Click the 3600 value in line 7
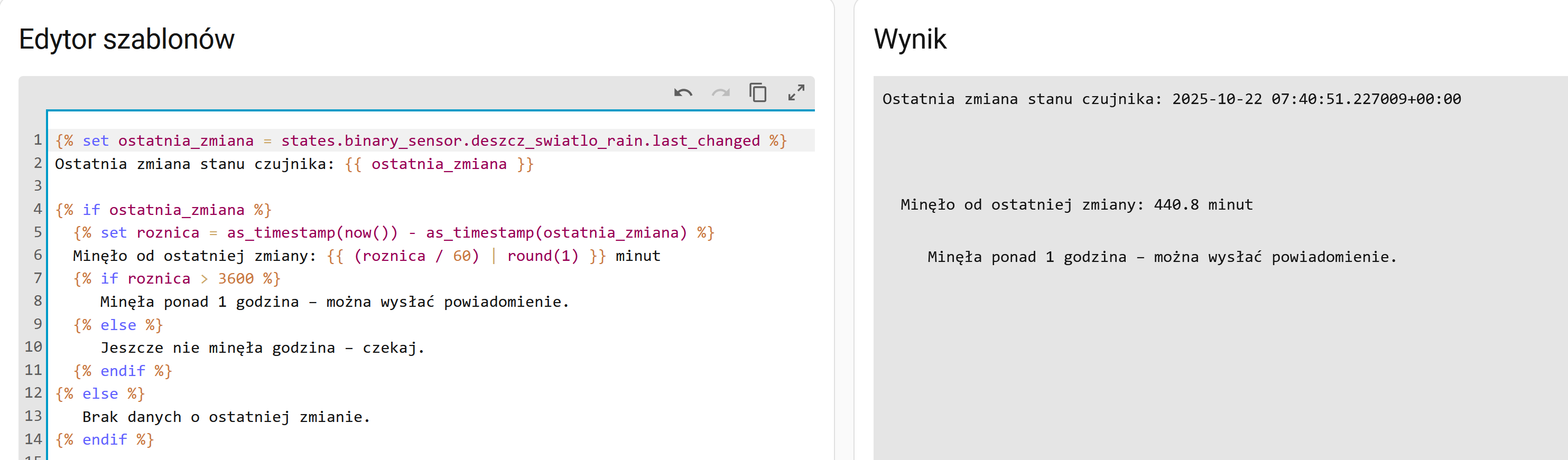Image resolution: width=1568 pixels, height=460 pixels. 236,279
